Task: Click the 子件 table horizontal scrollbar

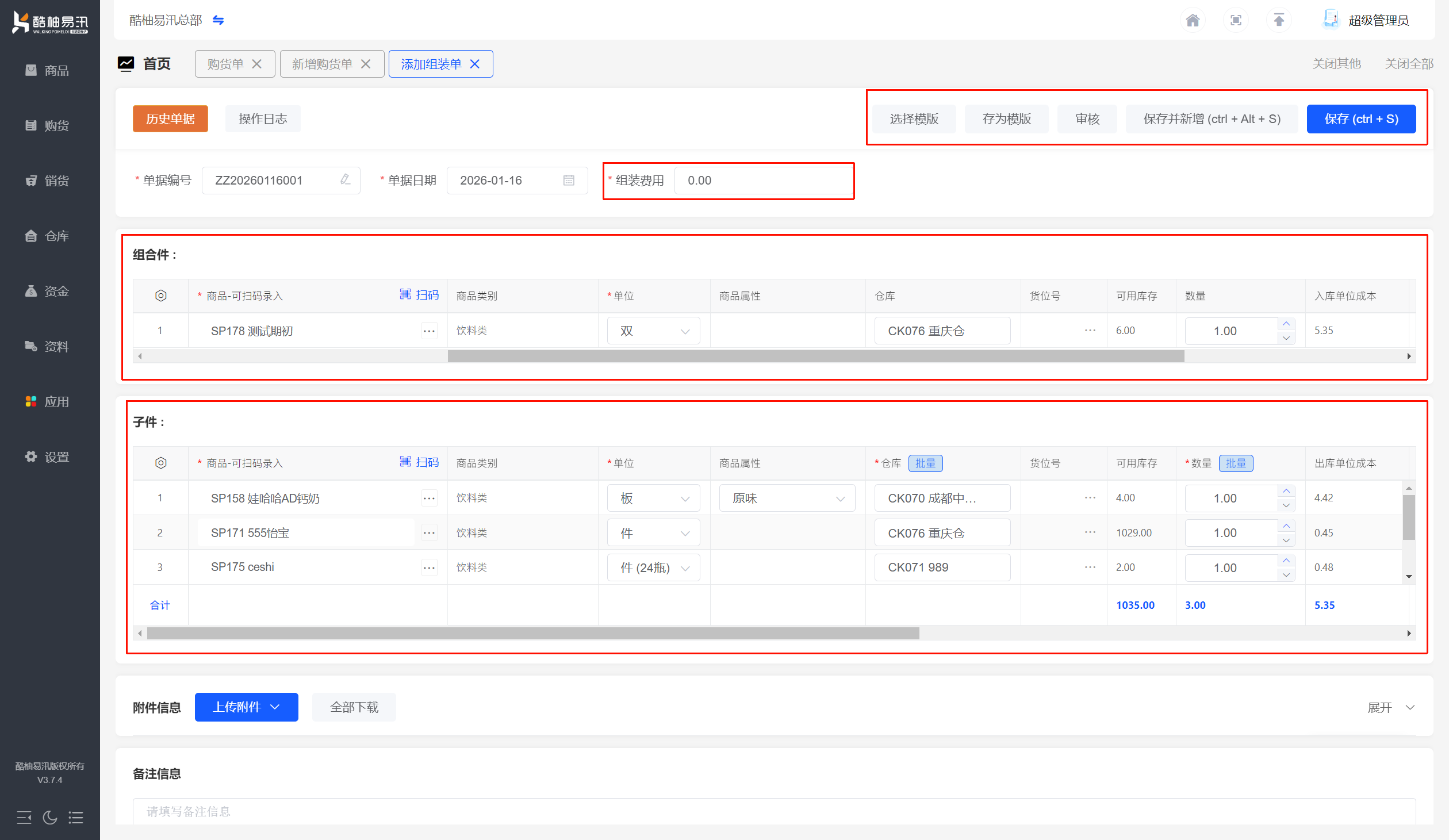Action: coord(532,634)
